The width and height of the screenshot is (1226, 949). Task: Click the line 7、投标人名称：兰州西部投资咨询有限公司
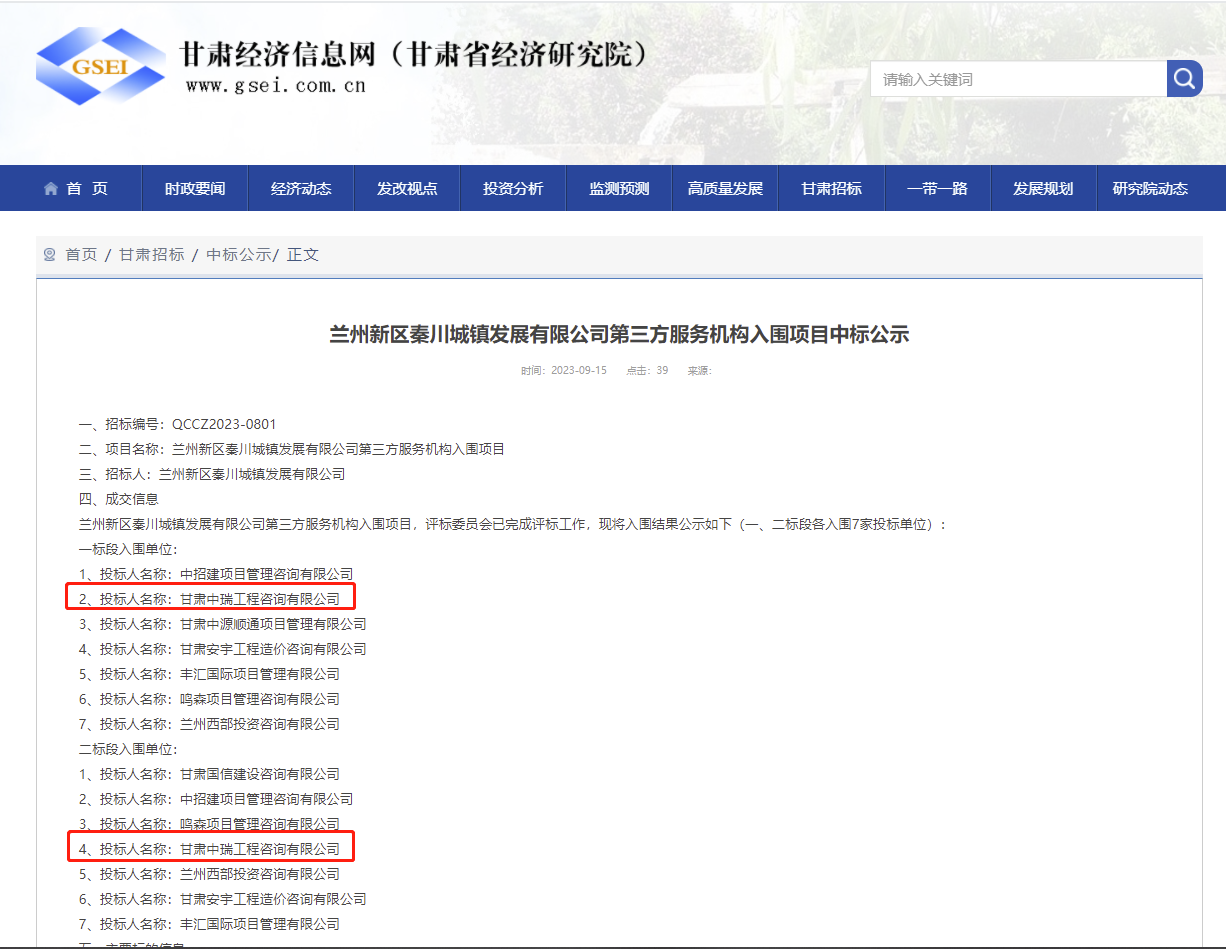pyautogui.click(x=210, y=724)
